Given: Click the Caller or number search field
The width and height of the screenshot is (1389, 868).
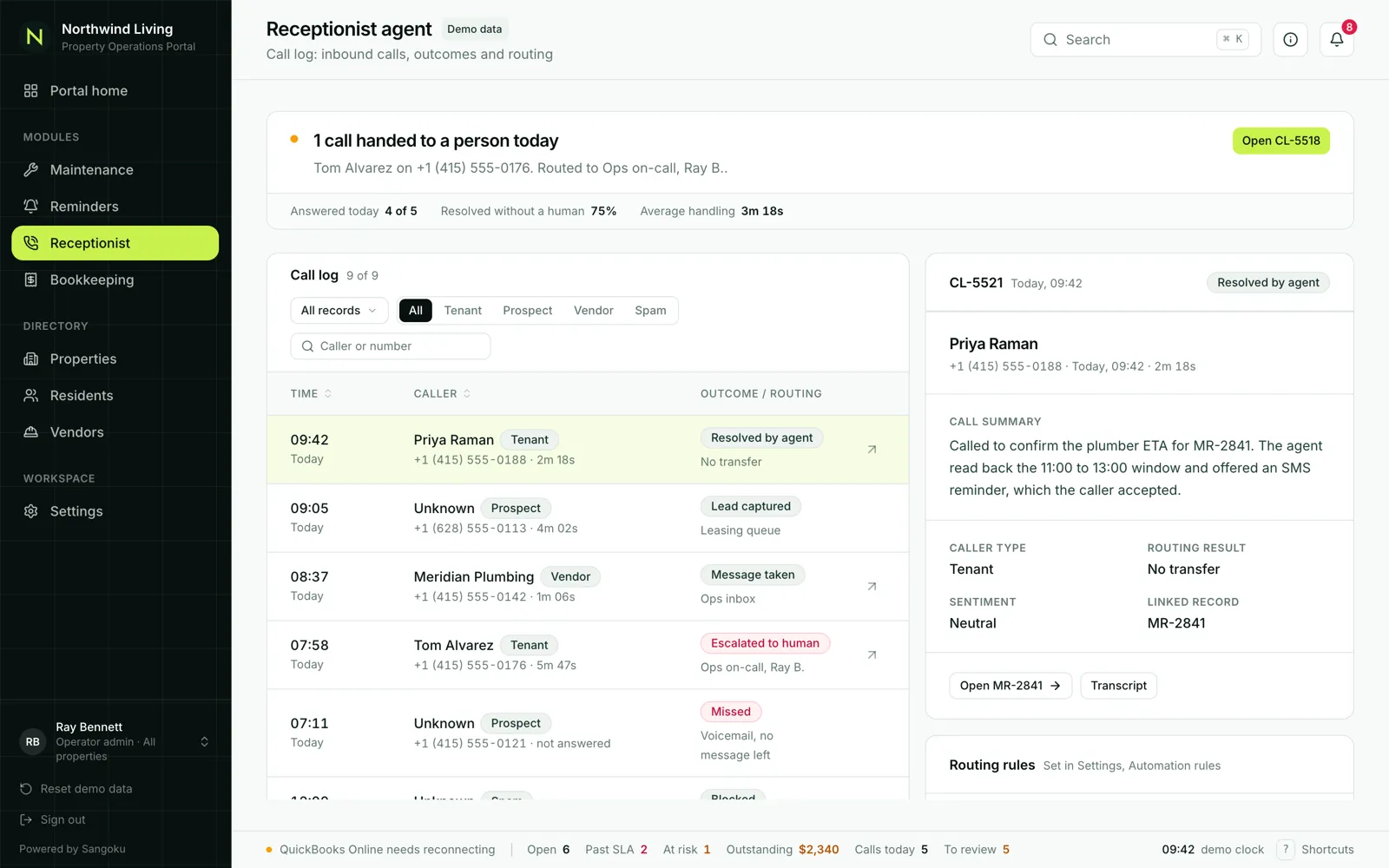Looking at the screenshot, I should pos(391,346).
